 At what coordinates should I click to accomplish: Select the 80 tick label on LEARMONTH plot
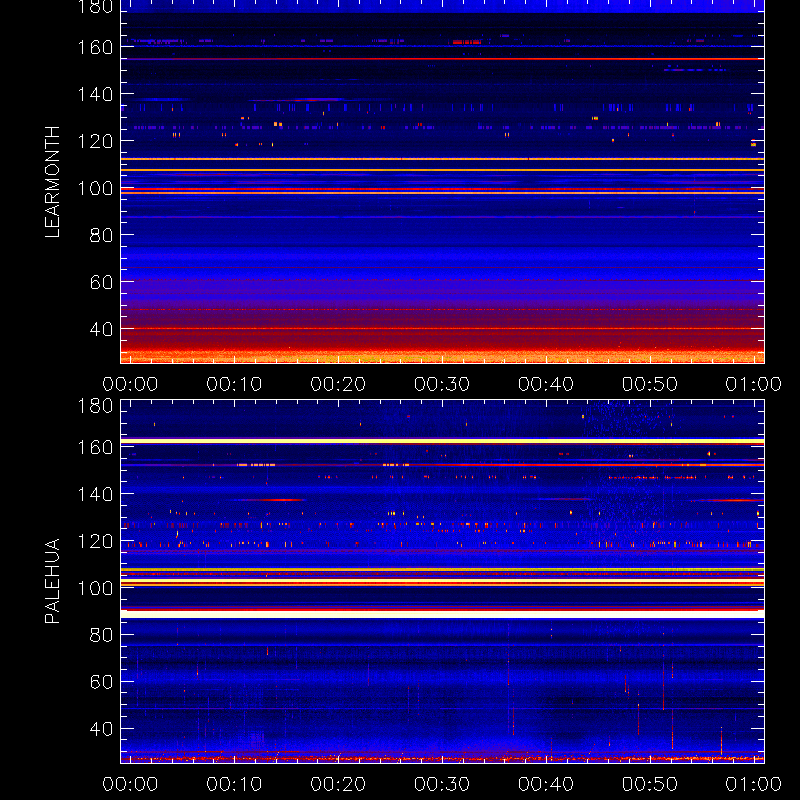point(101,235)
